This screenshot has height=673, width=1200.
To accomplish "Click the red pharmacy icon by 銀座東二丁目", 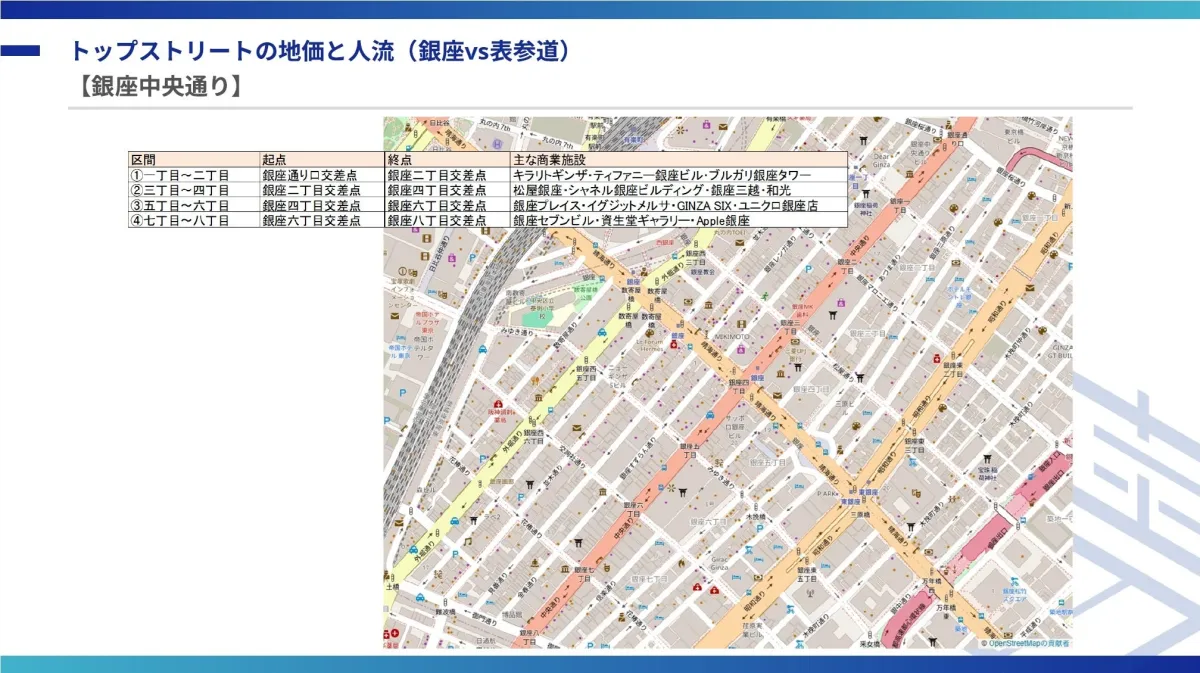I will click(x=936, y=359).
